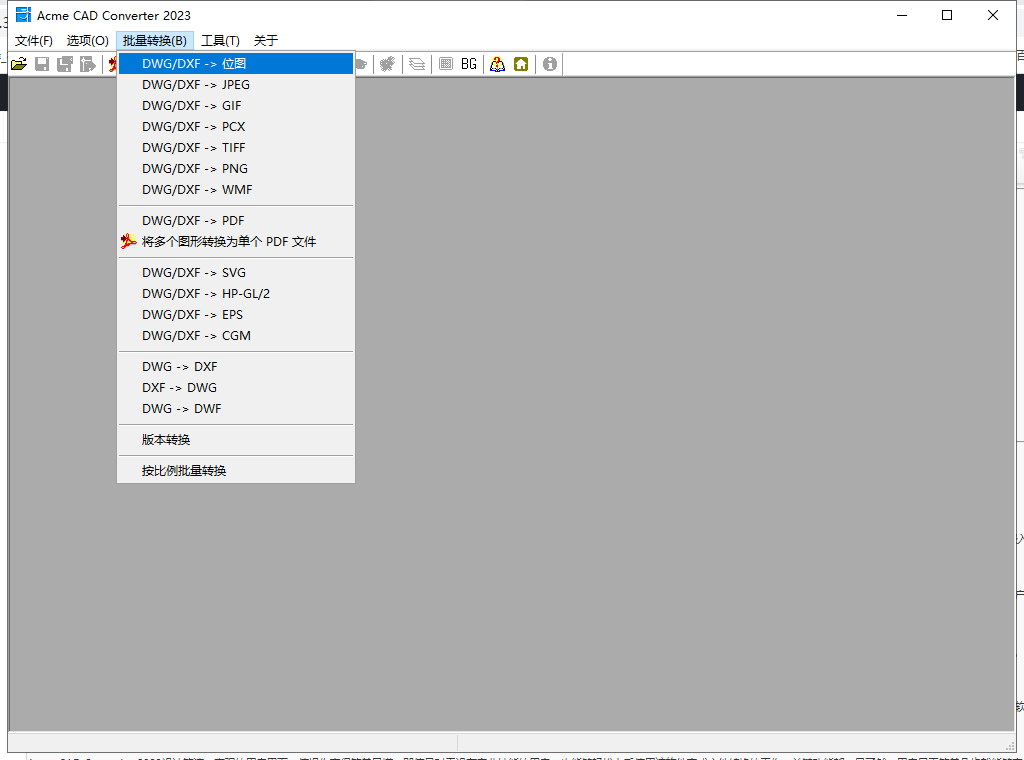Image resolution: width=1024 pixels, height=760 pixels.
Task: Click the Home icon on the toolbar
Action: (521, 63)
